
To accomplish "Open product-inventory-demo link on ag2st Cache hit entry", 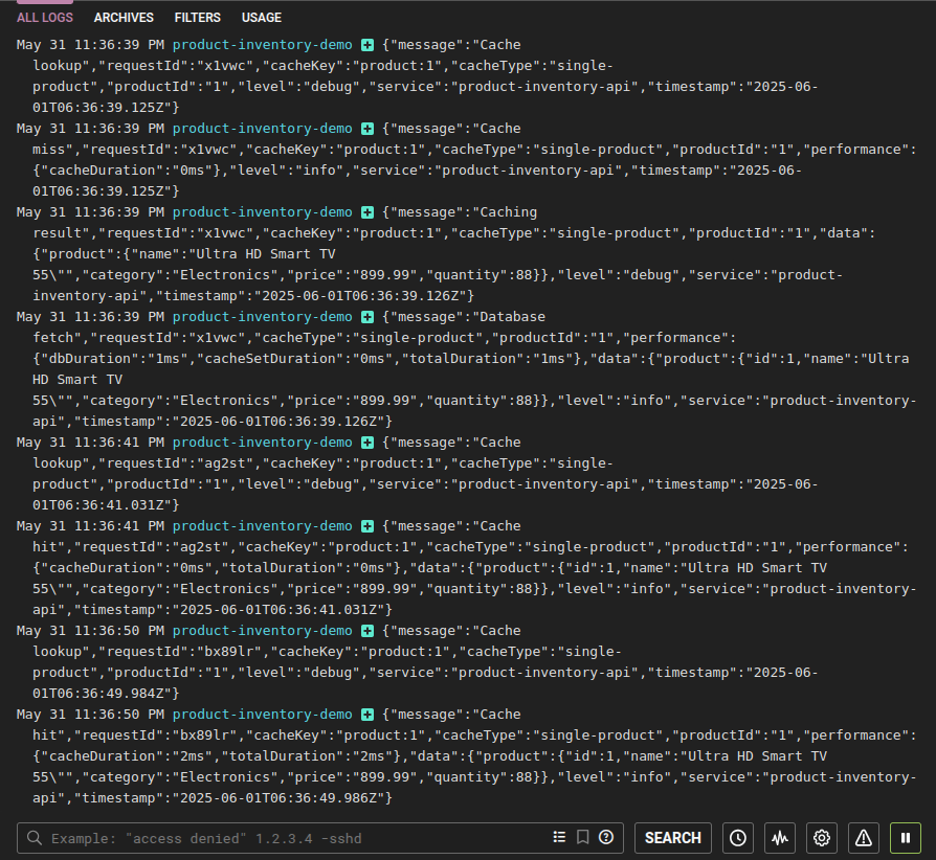I will click(x=263, y=526).
